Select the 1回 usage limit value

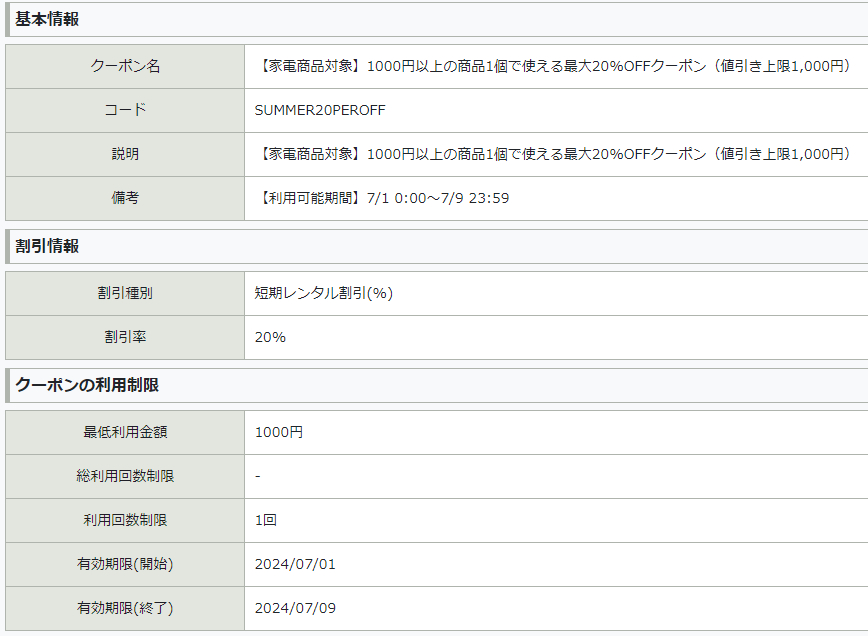[x=266, y=520]
